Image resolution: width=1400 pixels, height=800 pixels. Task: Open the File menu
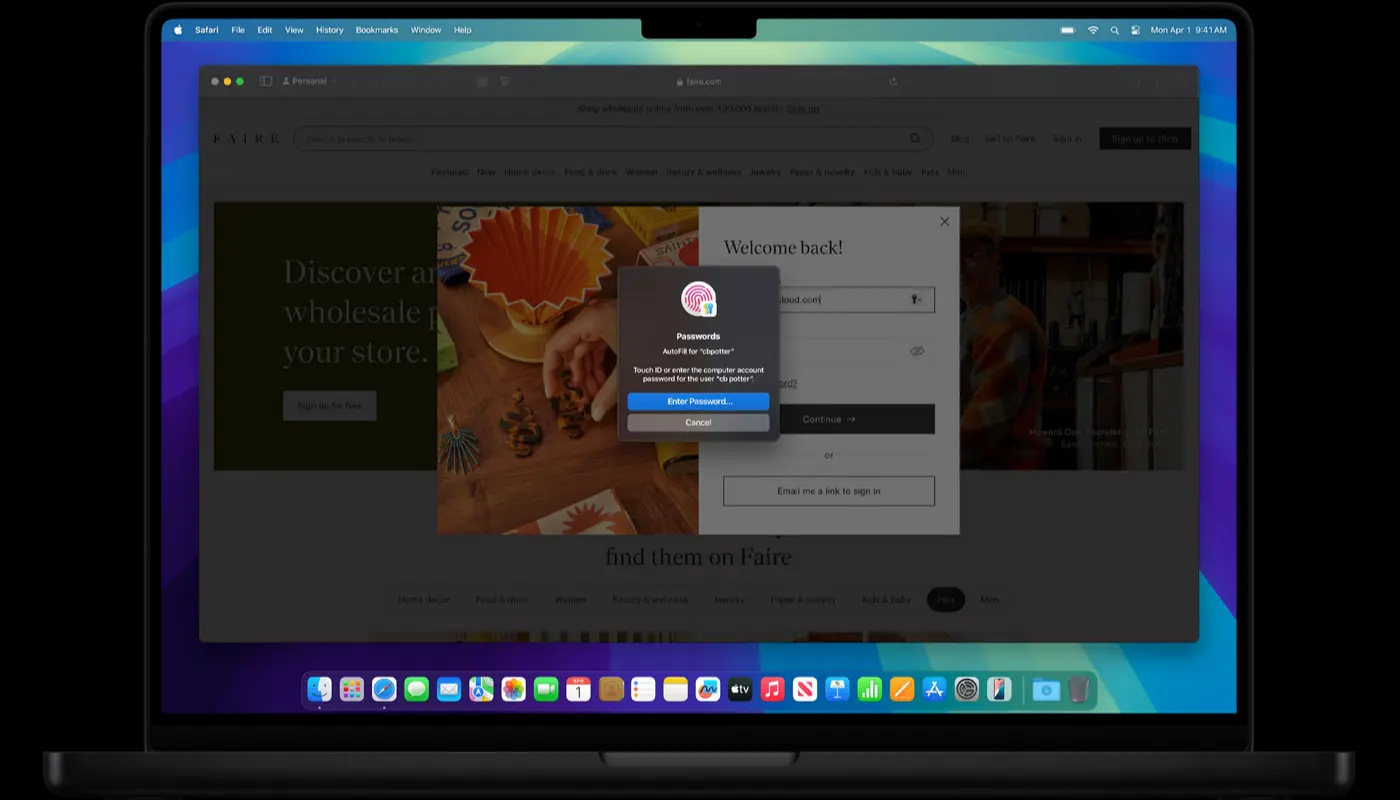point(238,30)
